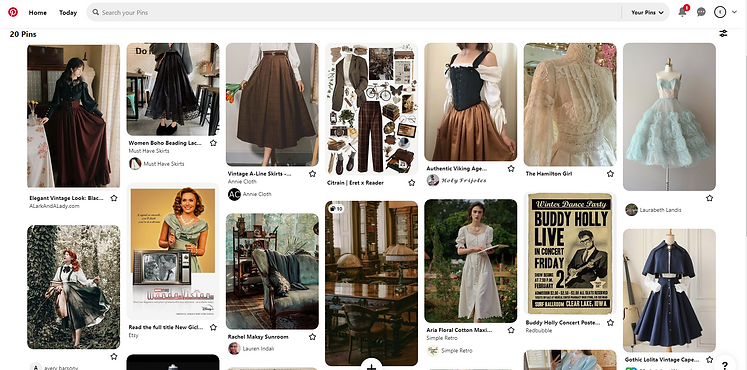Open the Buddy Holly Live poster image
Viewport: 747px width, 370px height.
click(x=570, y=253)
